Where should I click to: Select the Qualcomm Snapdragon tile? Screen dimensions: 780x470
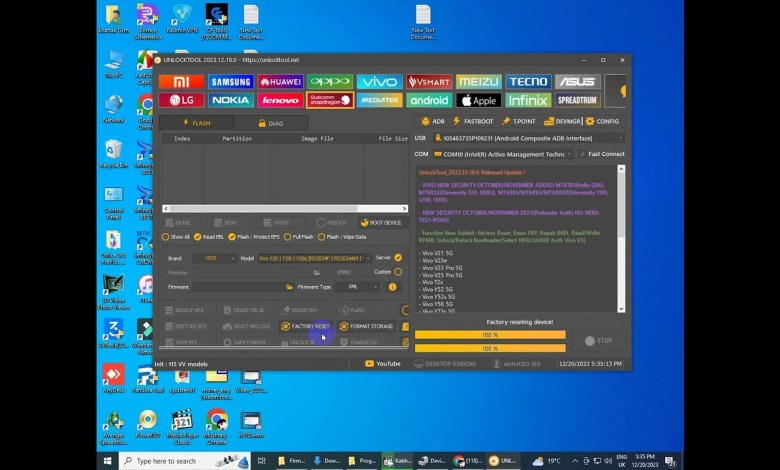tap(330, 100)
